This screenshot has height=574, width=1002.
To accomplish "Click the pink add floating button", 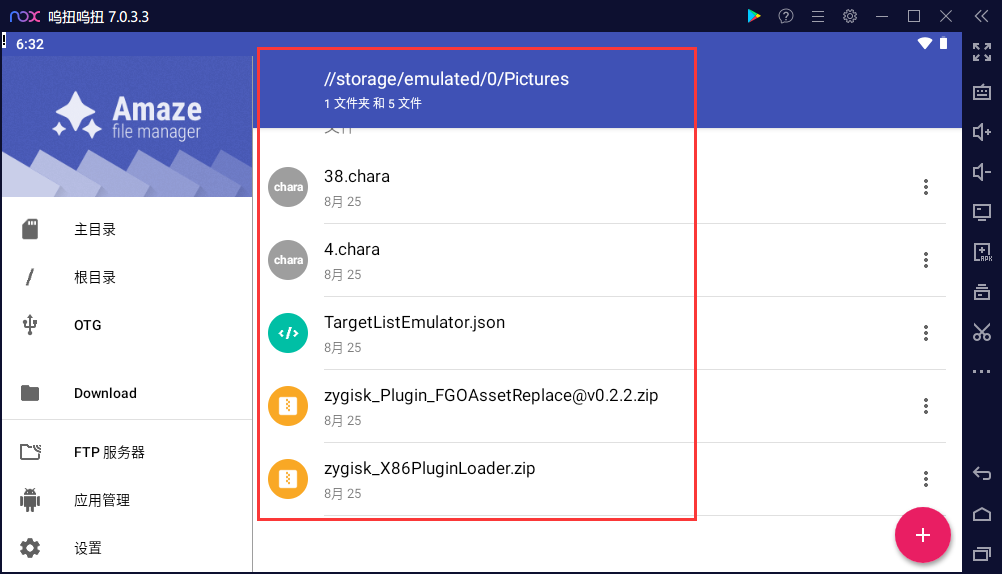I will pyautogui.click(x=922, y=535).
